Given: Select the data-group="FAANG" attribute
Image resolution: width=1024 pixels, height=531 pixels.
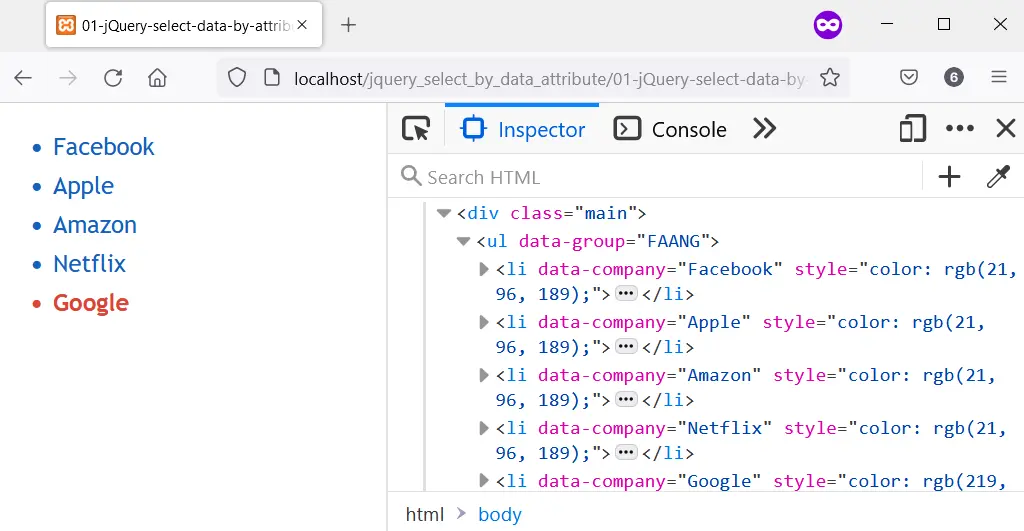Looking at the screenshot, I should (613, 242).
